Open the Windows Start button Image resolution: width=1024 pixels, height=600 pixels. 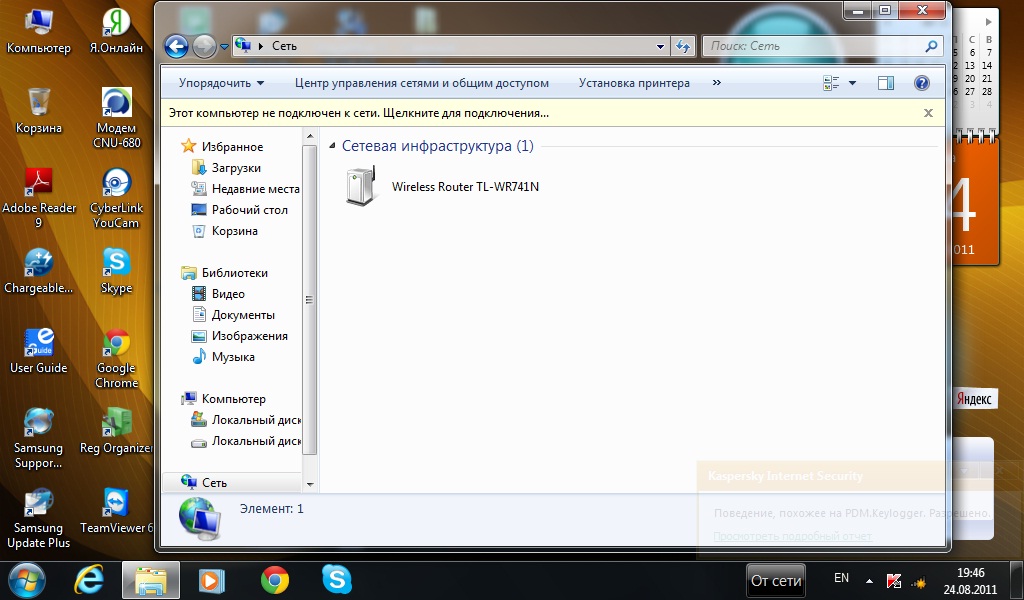tap(27, 580)
